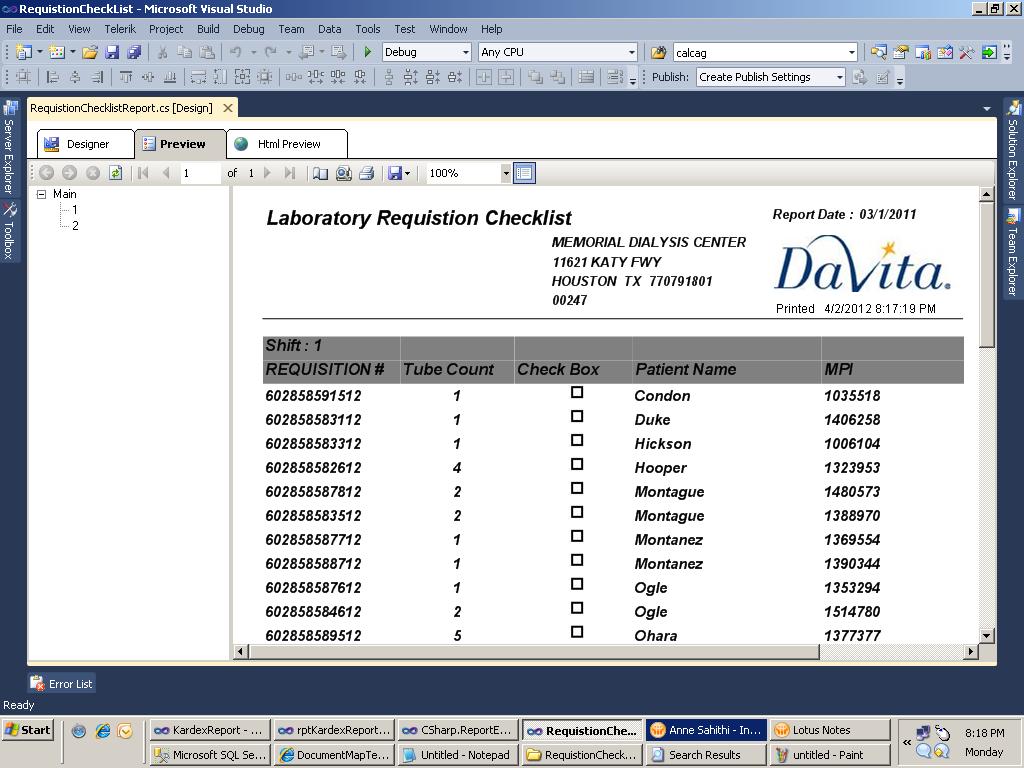Toggle the Print Preview layout icon
The height and width of the screenshot is (768, 1024).
click(x=320, y=173)
